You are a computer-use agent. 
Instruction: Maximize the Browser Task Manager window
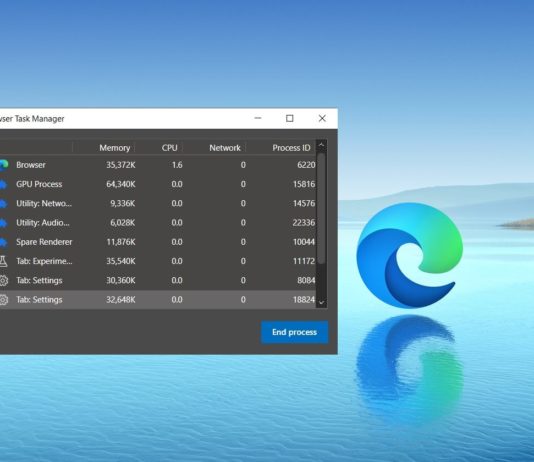click(289, 118)
